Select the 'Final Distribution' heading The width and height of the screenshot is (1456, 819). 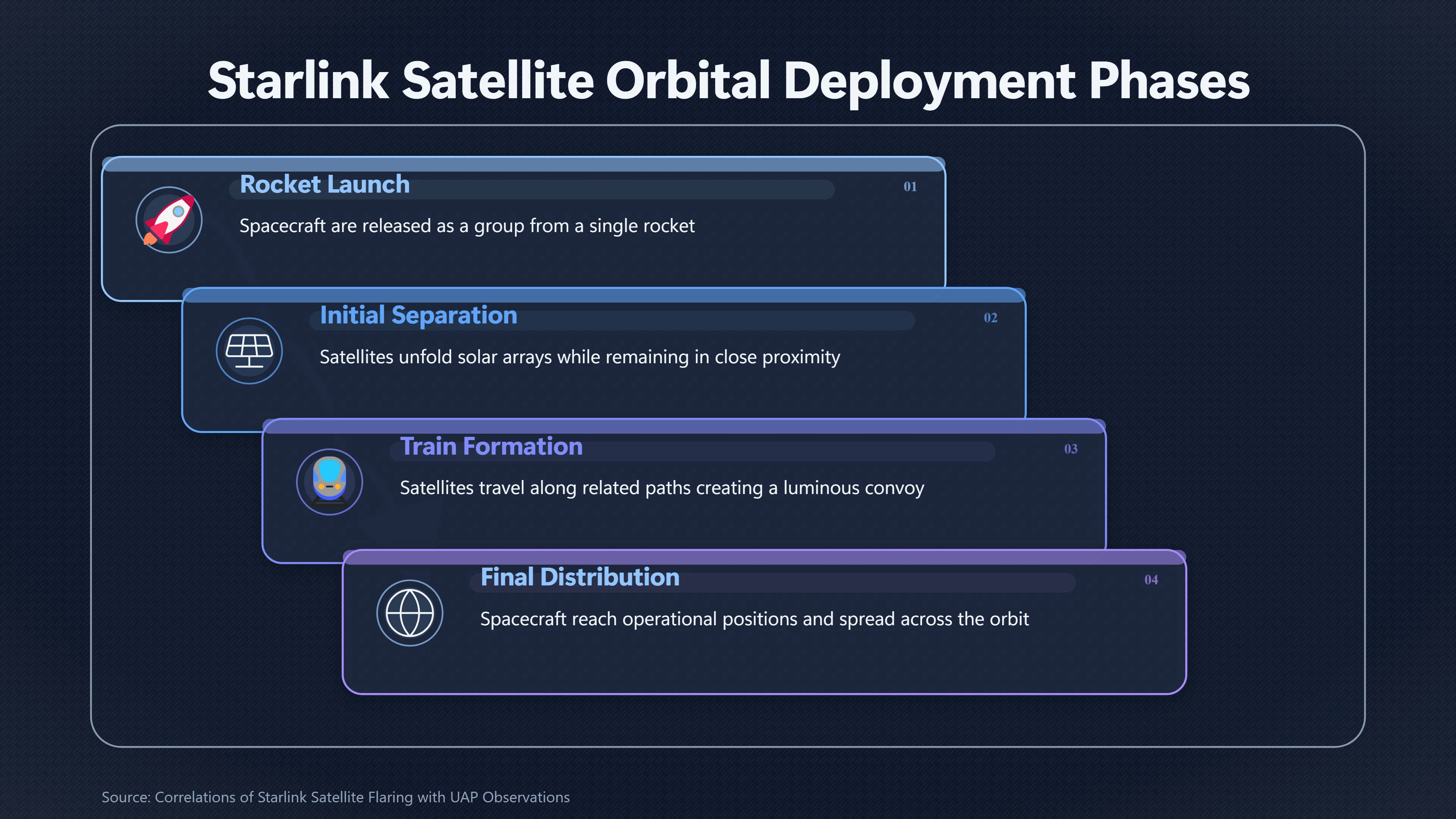580,577
